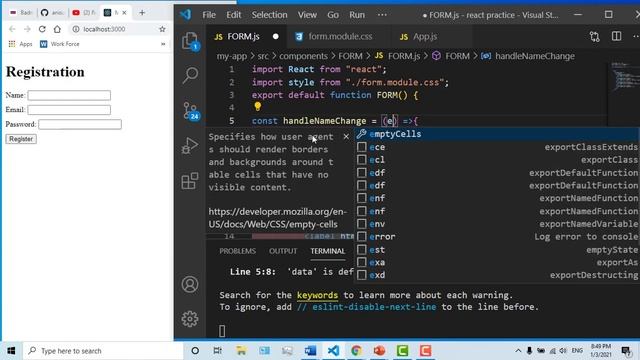Open a new browser tab

tap(142, 13)
